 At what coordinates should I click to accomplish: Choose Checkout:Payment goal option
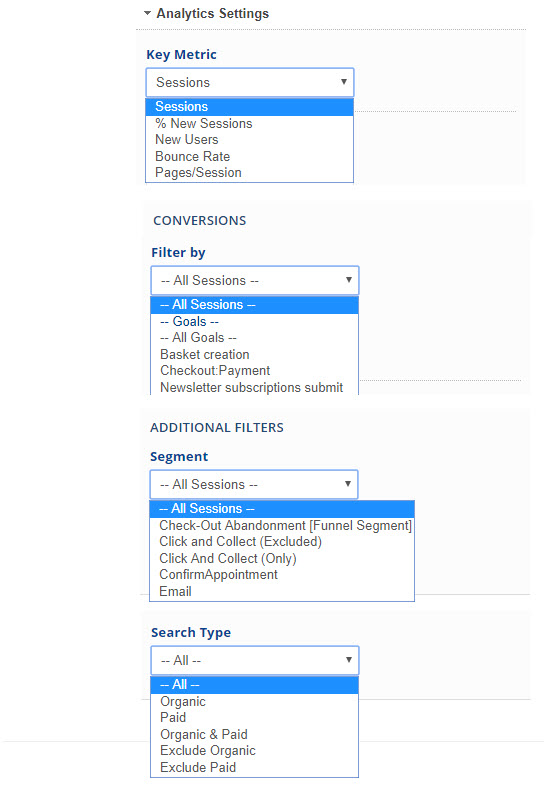click(x=254, y=370)
